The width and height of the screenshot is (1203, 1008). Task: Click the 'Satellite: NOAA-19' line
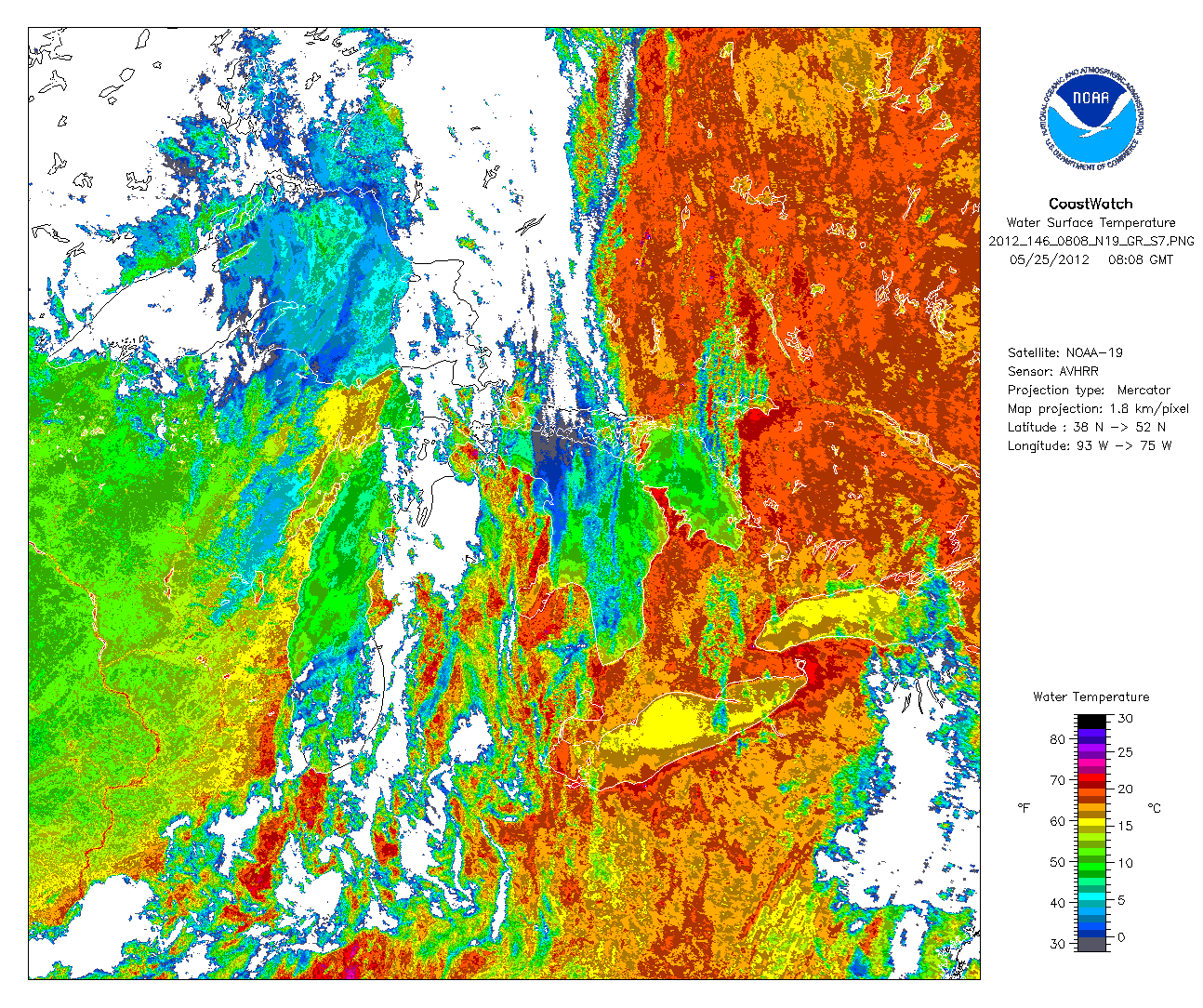pyautogui.click(x=1065, y=353)
